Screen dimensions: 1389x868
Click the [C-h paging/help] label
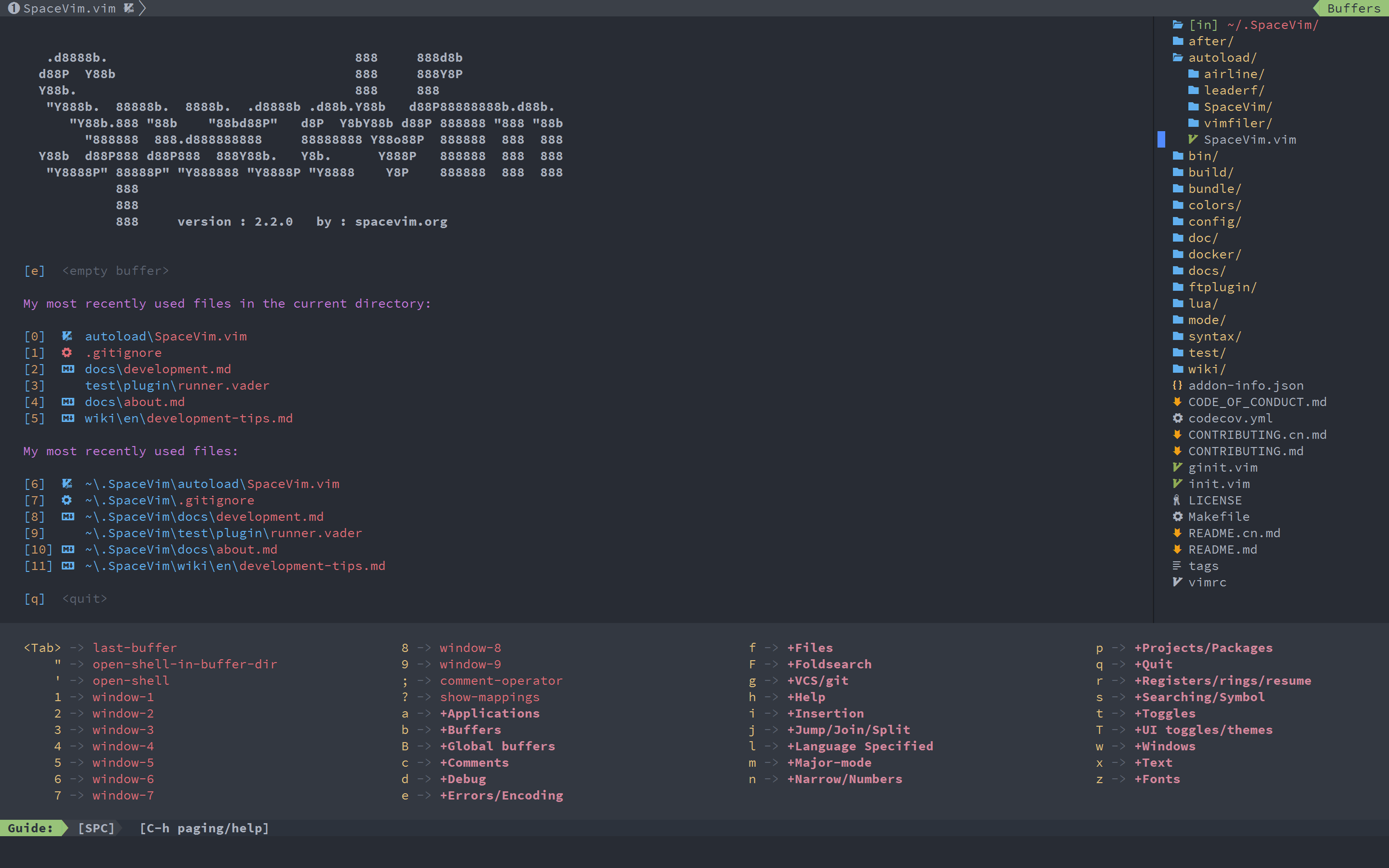[x=204, y=828]
